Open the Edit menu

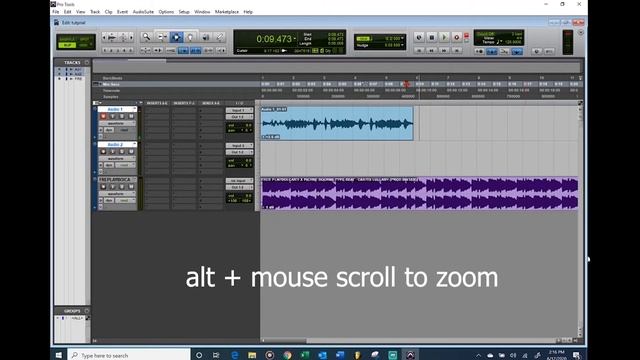(x=67, y=12)
